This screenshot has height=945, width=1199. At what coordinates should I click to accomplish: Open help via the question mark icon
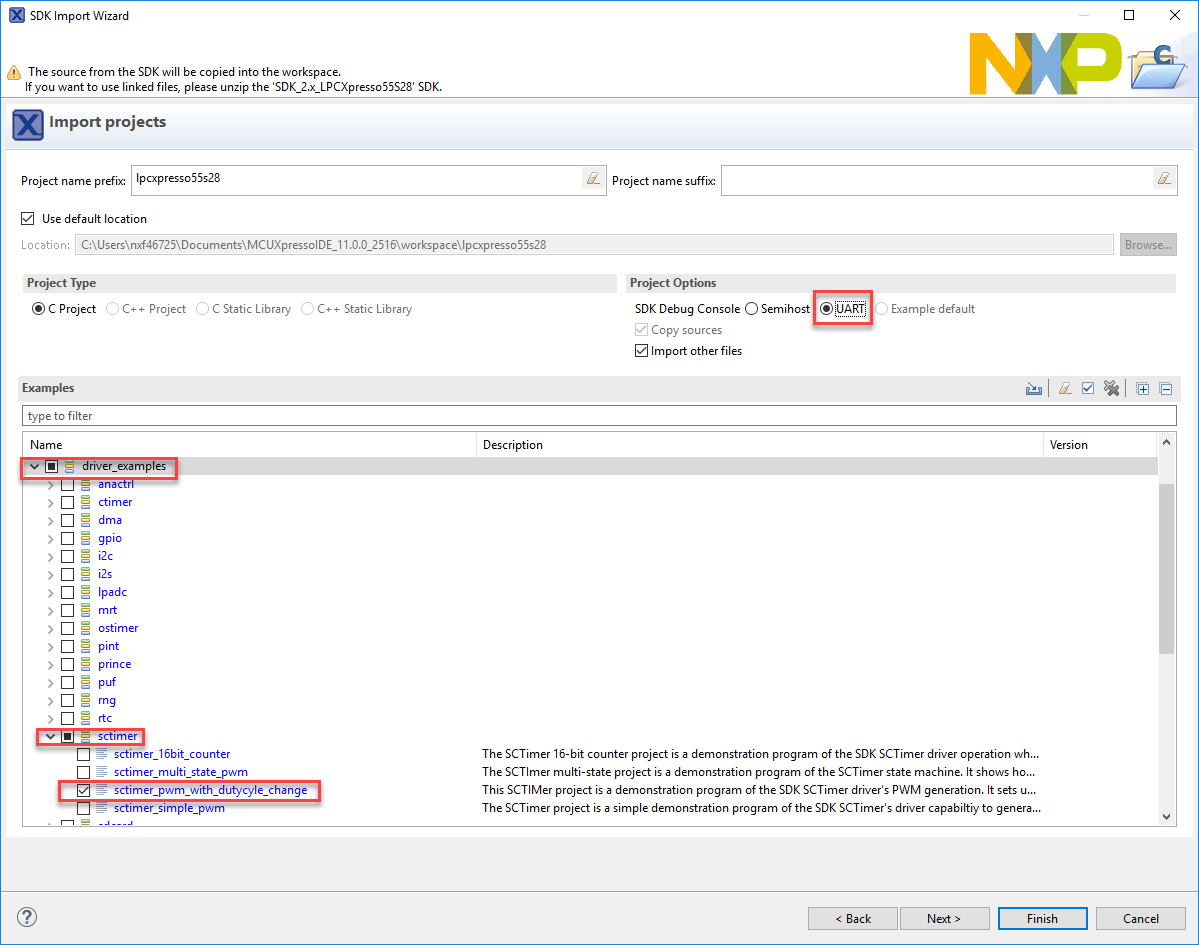click(27, 917)
